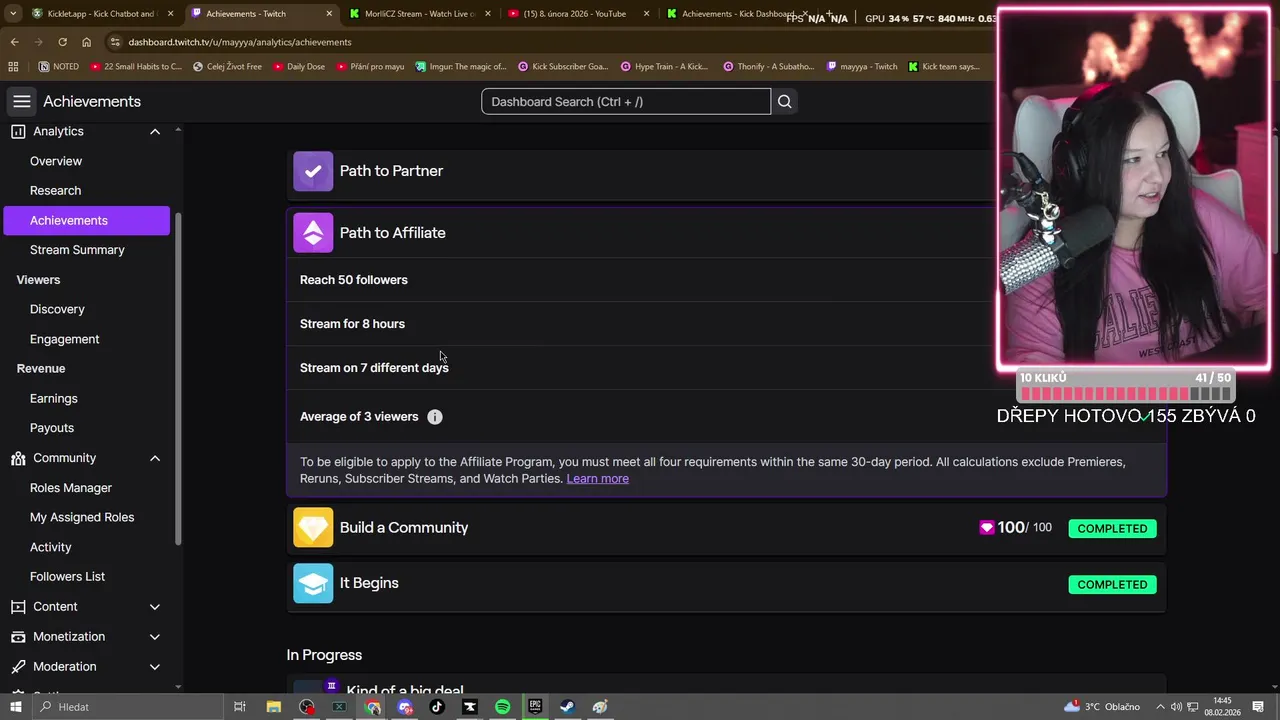Open Research in the sidebar
Image resolution: width=1280 pixels, height=720 pixels.
click(55, 191)
